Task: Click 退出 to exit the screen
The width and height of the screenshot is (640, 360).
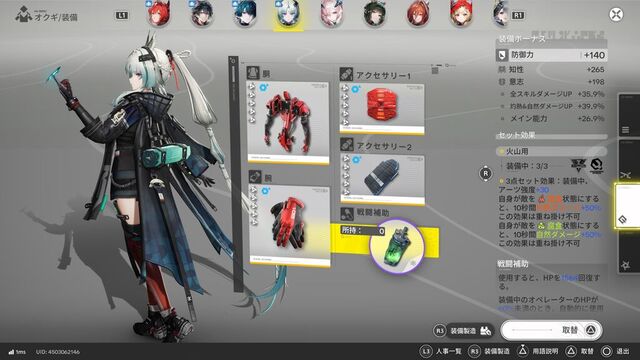Action: [616, 351]
